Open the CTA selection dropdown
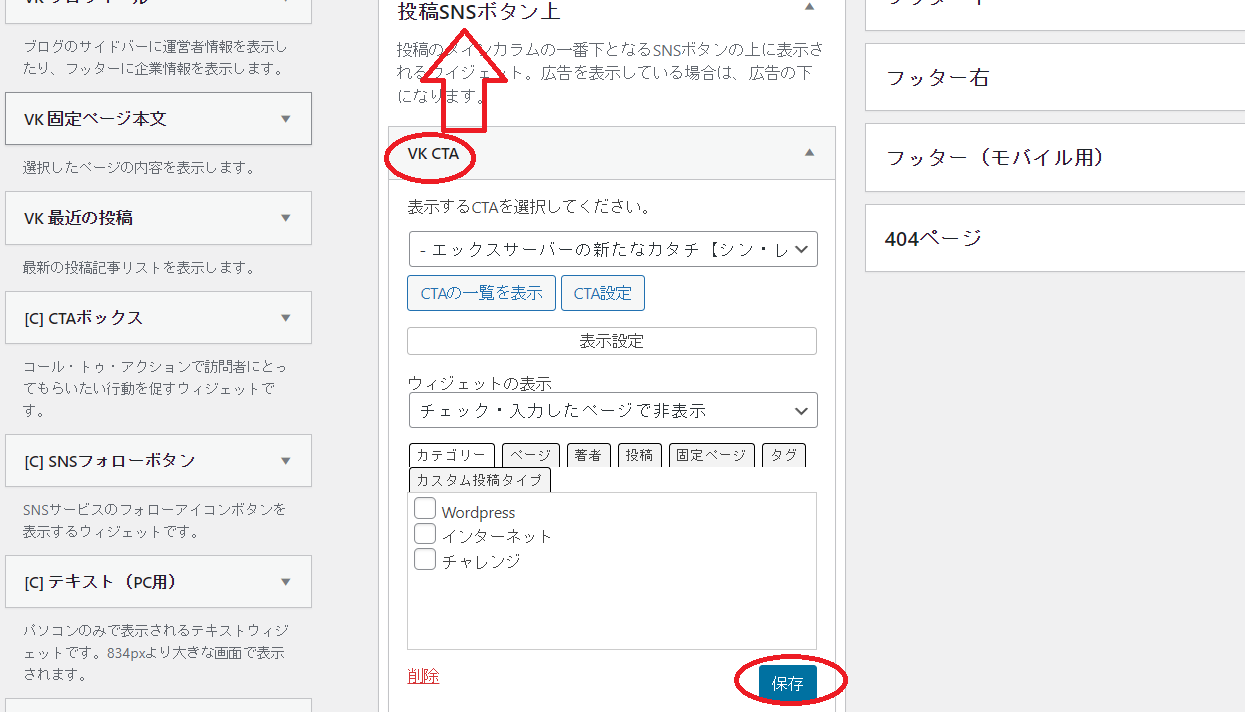The height and width of the screenshot is (712, 1245). coord(612,250)
